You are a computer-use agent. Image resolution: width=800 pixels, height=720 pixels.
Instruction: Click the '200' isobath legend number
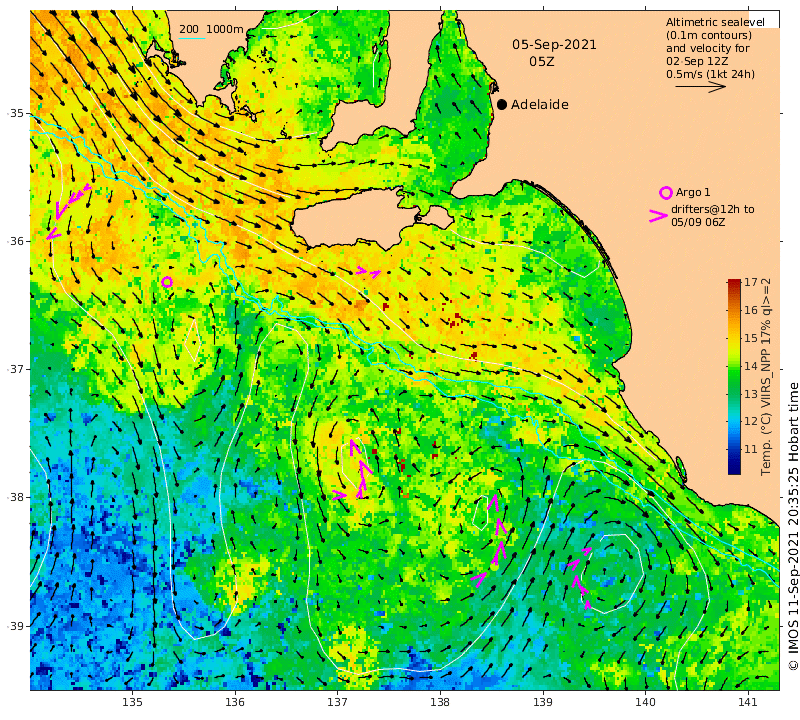point(189,29)
